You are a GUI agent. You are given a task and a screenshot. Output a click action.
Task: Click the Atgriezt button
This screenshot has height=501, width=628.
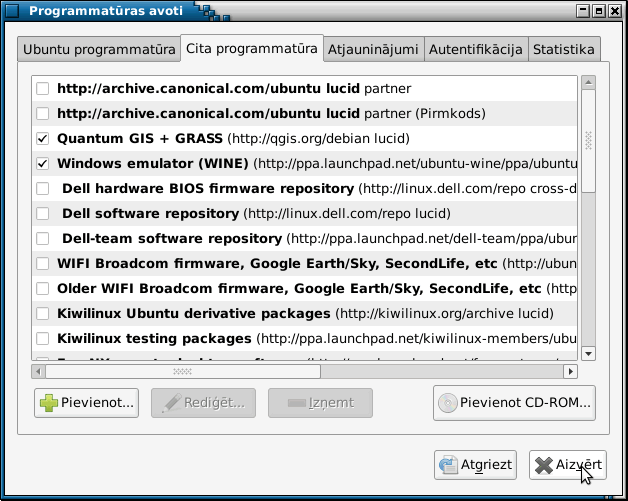coord(475,465)
